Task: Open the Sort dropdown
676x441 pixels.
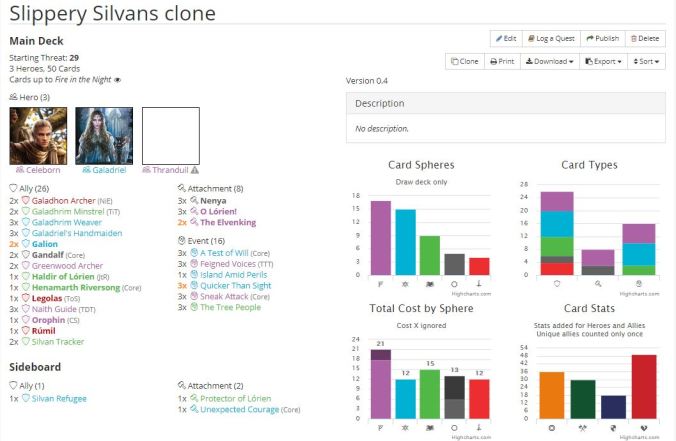Action: [646, 61]
